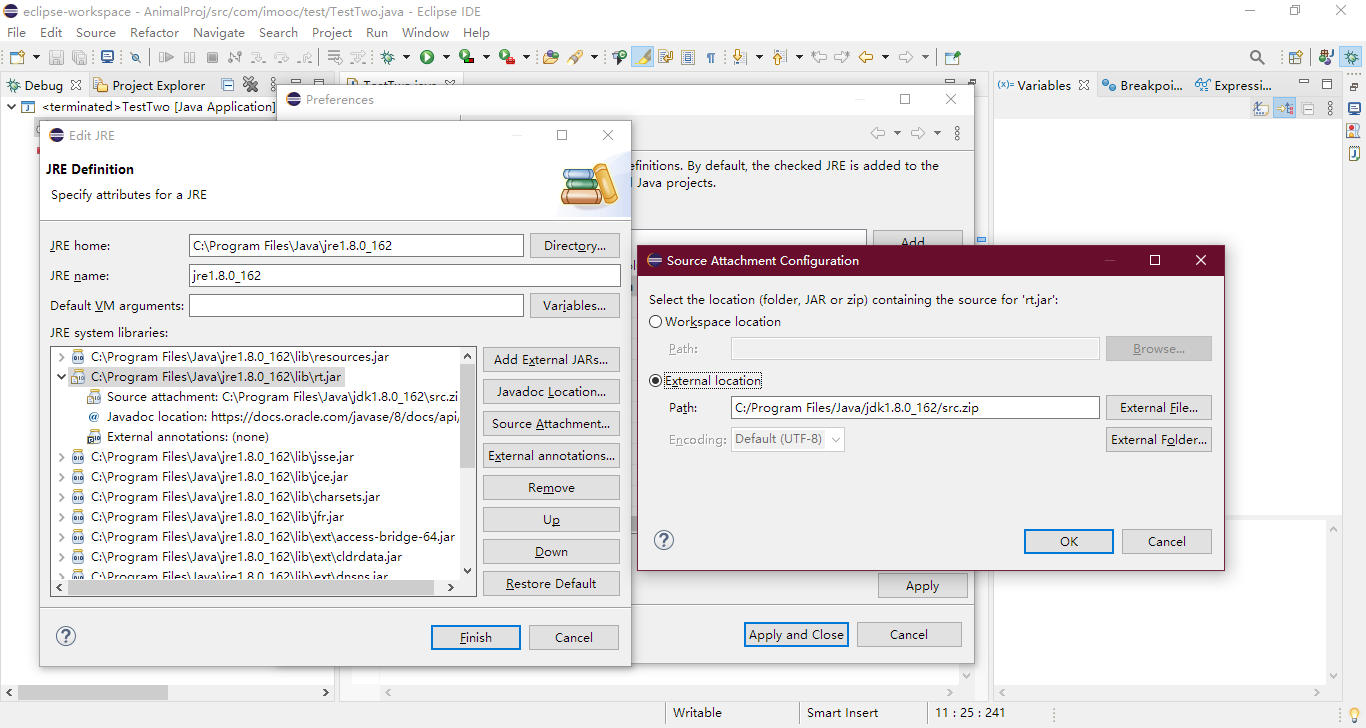Click the Next Annotation icon

point(740,57)
